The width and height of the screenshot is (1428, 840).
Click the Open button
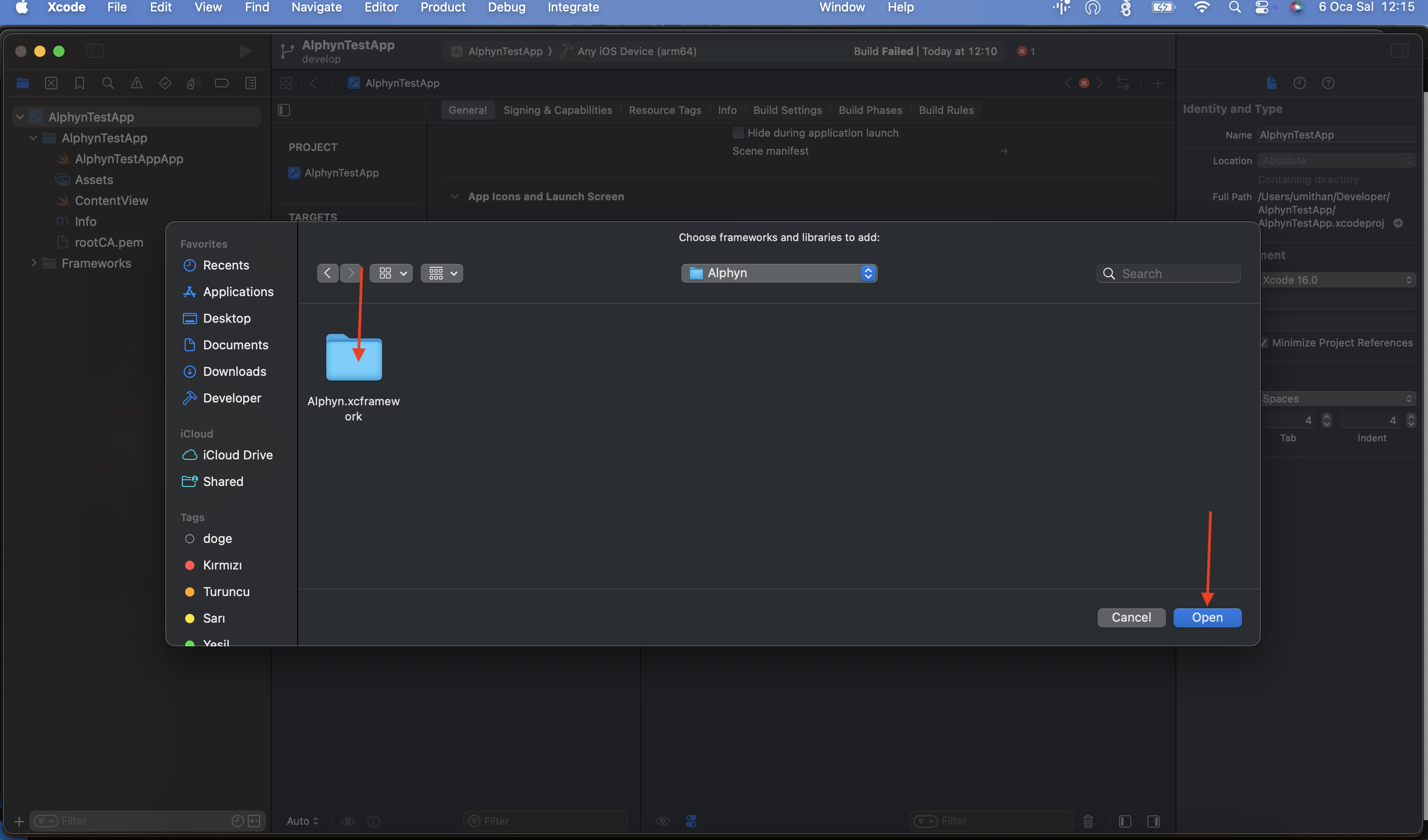(1207, 617)
